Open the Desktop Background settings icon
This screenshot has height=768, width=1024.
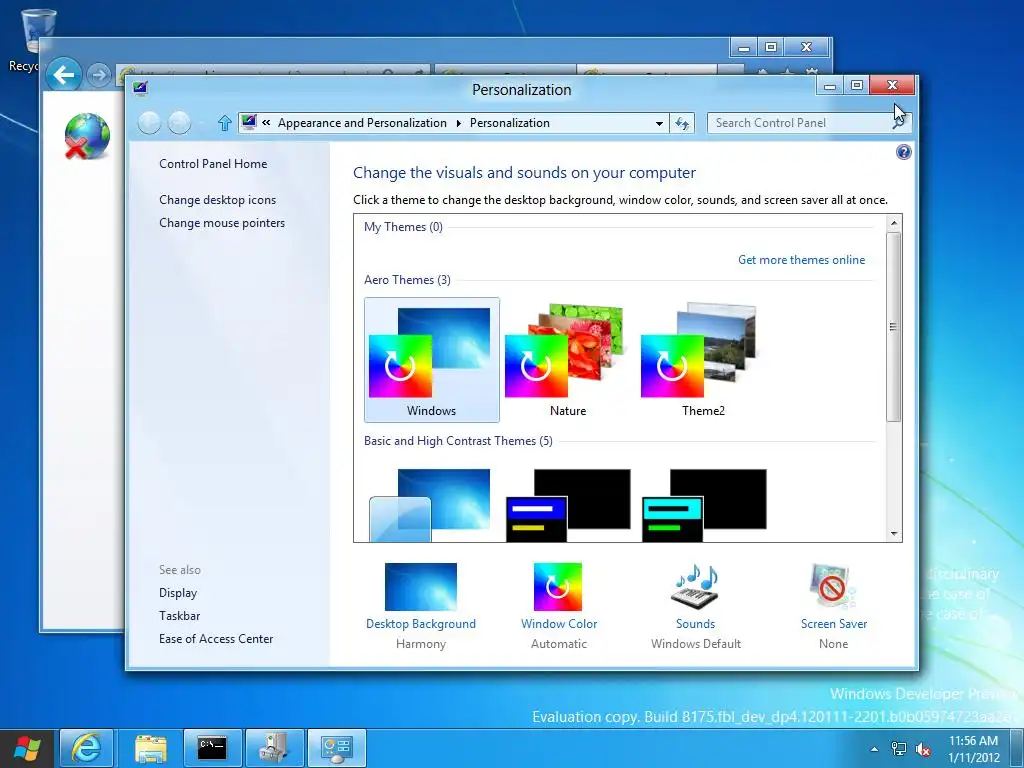[421, 586]
